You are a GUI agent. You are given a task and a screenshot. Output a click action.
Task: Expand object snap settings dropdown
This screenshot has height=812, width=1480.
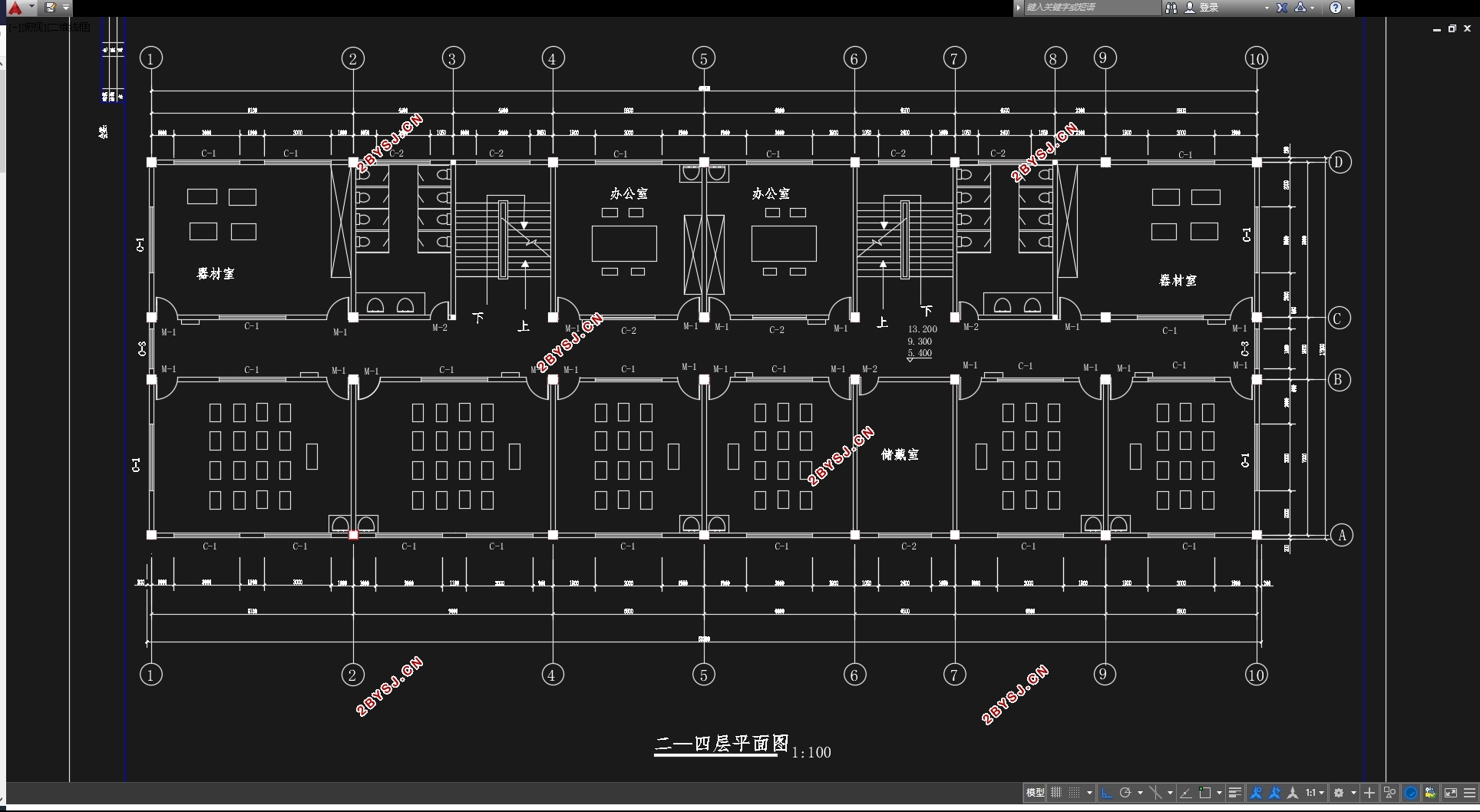[x=1219, y=793]
